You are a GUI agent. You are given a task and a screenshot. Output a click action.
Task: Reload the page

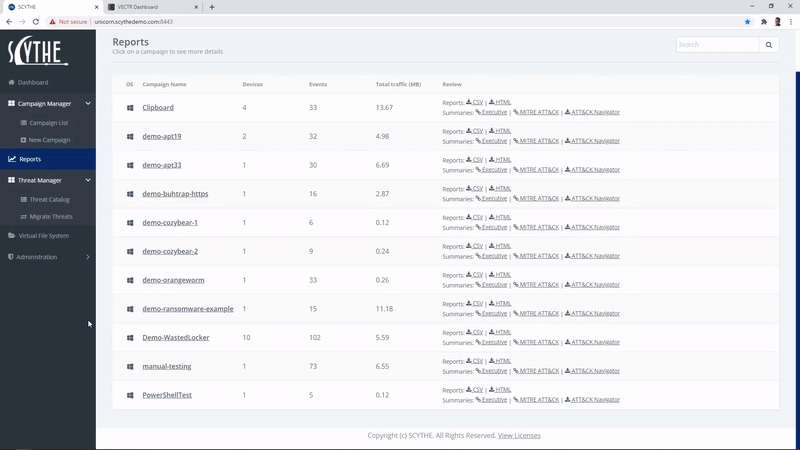coord(36,22)
